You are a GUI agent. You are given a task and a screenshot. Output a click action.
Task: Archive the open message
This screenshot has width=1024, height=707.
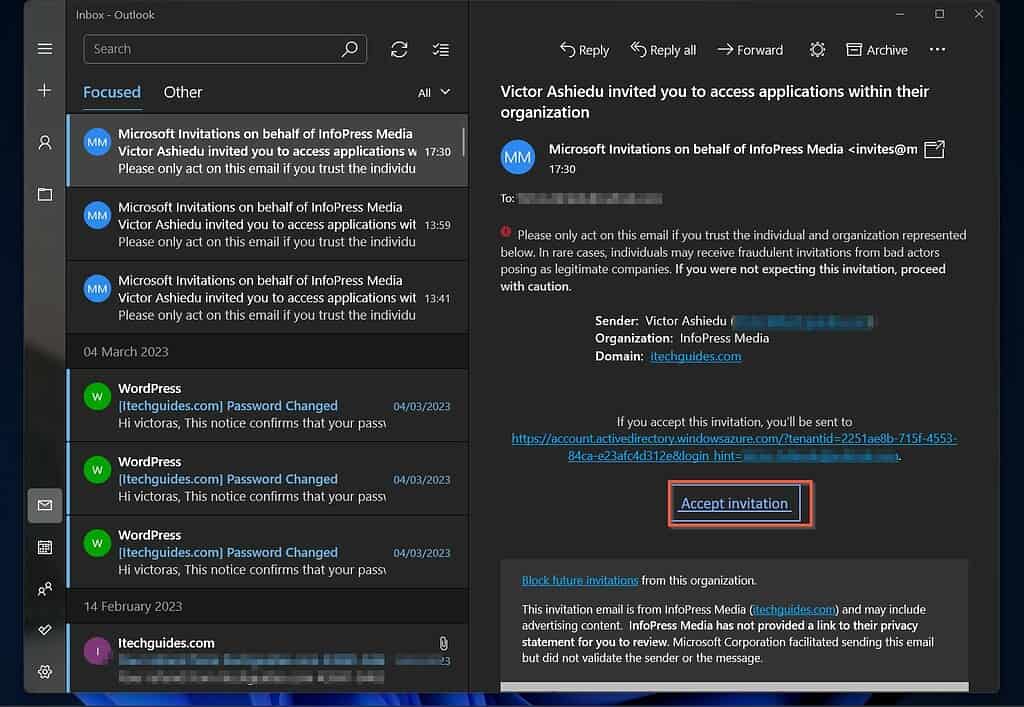click(876, 50)
